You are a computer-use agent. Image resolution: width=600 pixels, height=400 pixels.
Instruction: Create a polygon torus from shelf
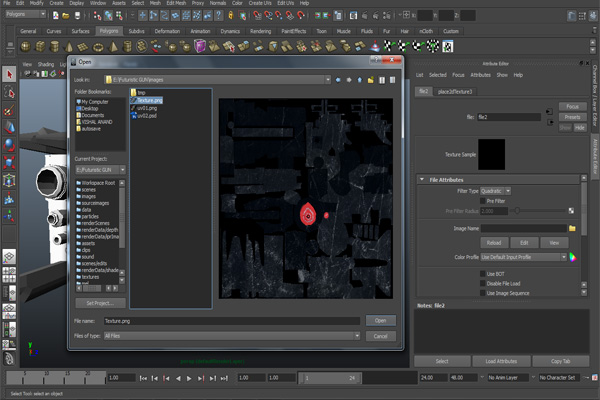pyautogui.click(x=98, y=47)
